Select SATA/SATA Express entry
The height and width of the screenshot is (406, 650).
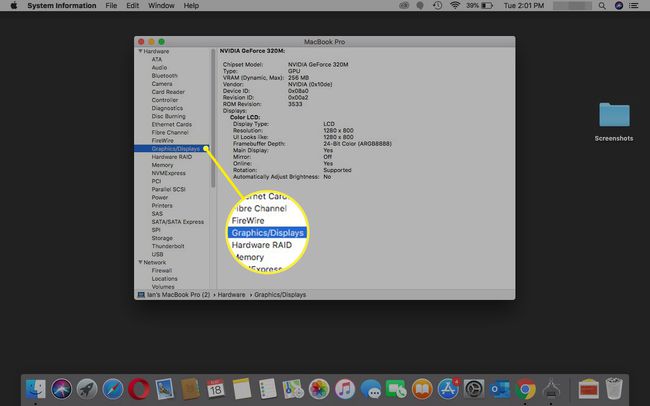coord(177,222)
